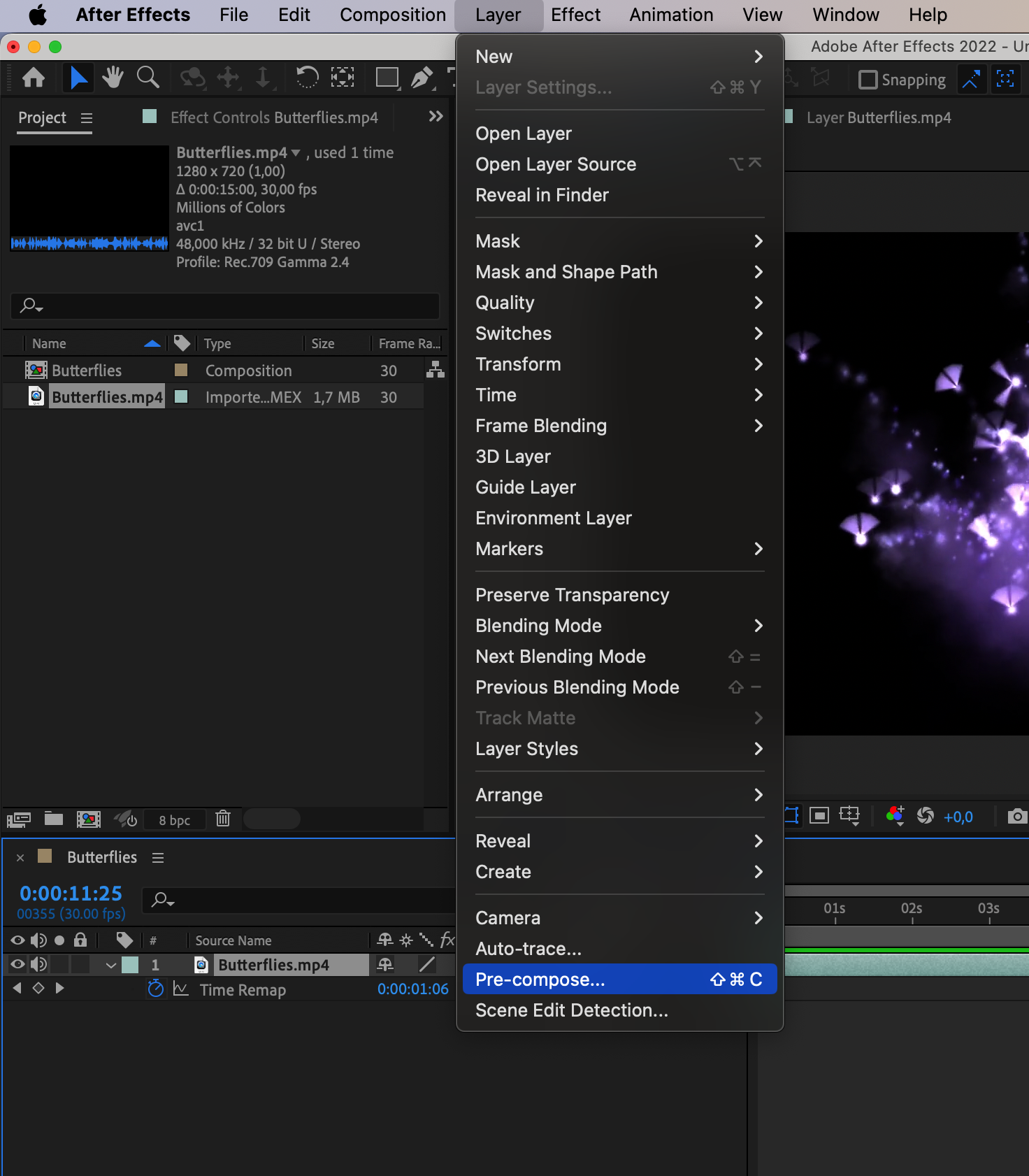
Task: Go to previous keyframe arrow
Action: click(x=17, y=988)
